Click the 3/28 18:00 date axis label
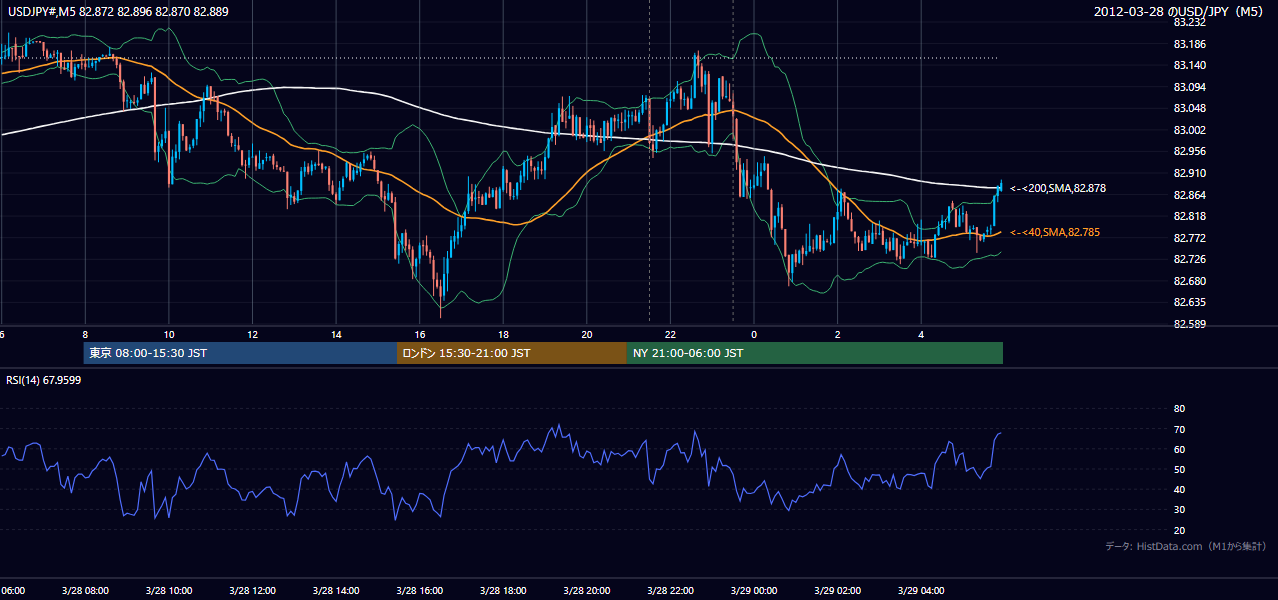1278x600 pixels. point(503,590)
